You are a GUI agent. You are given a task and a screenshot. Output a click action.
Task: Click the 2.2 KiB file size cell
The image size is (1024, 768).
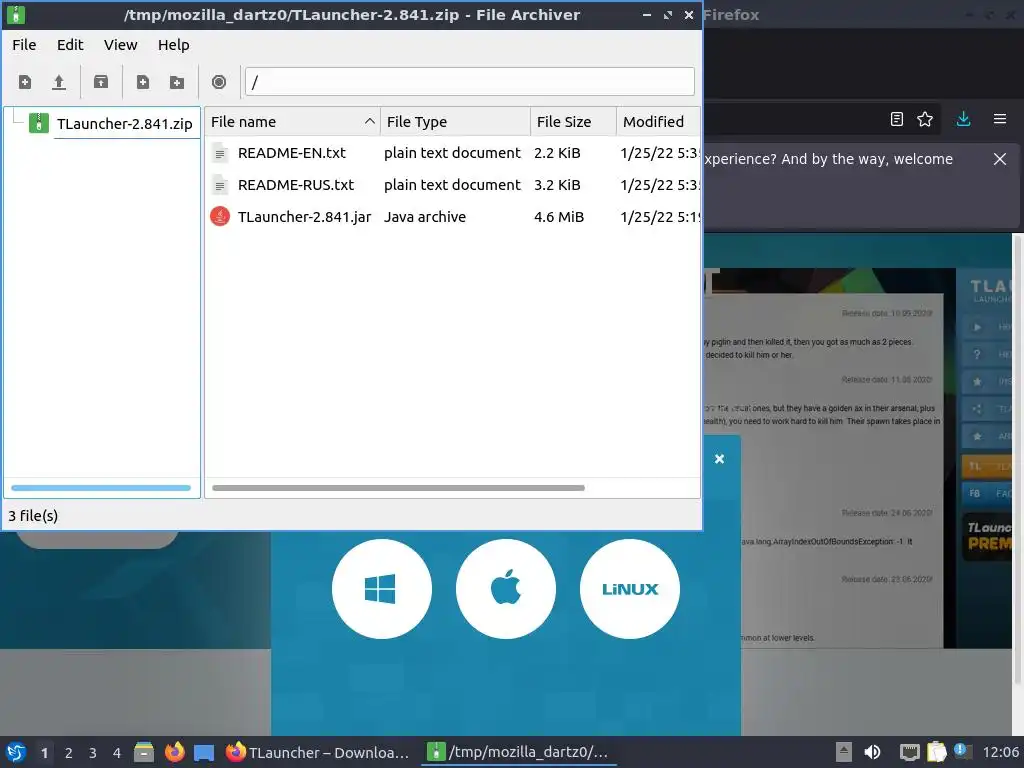click(557, 153)
